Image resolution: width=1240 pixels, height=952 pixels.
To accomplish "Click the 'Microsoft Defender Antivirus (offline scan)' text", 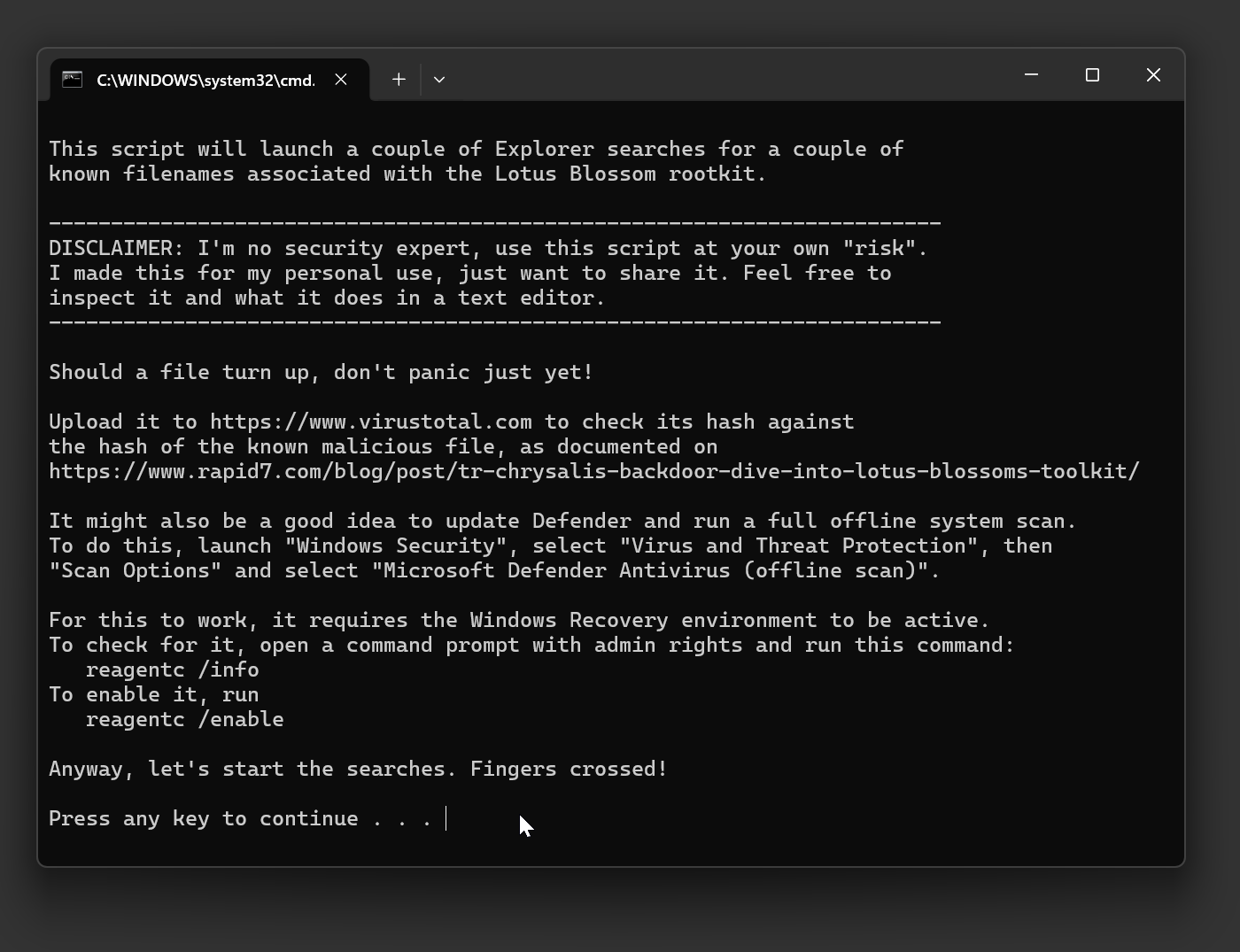I will point(655,570).
